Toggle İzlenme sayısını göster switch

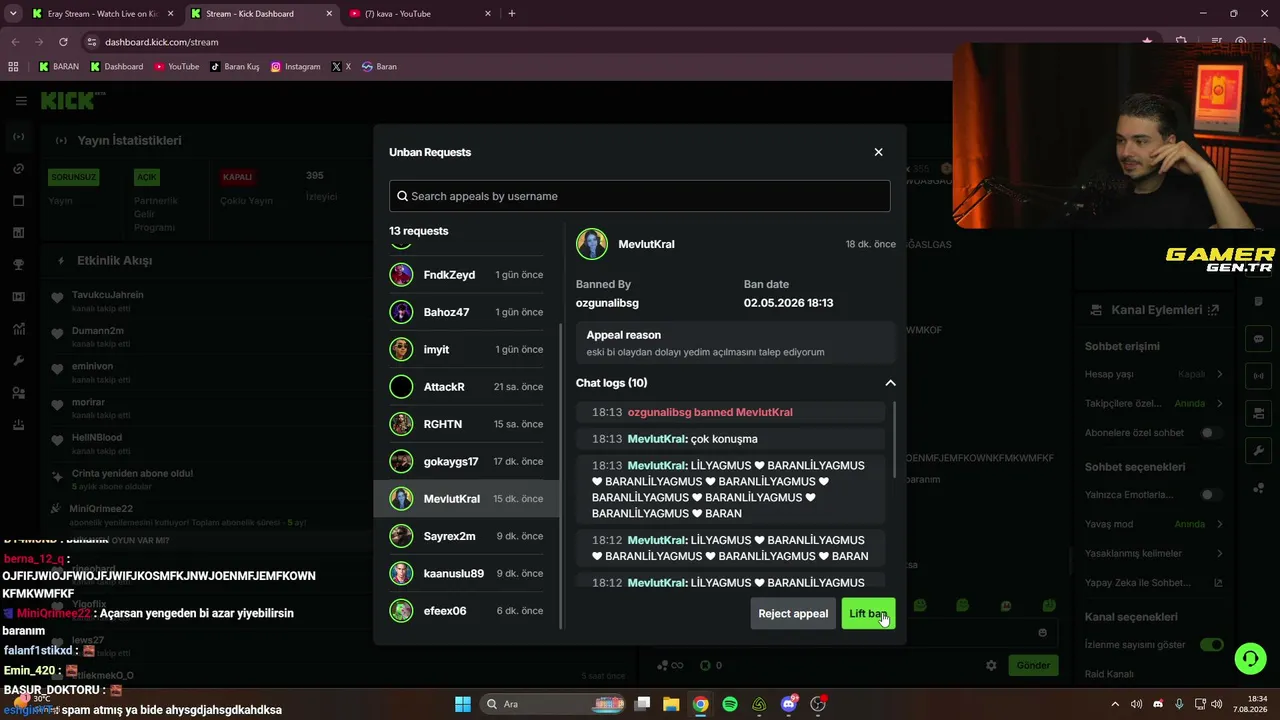[x=1211, y=645]
